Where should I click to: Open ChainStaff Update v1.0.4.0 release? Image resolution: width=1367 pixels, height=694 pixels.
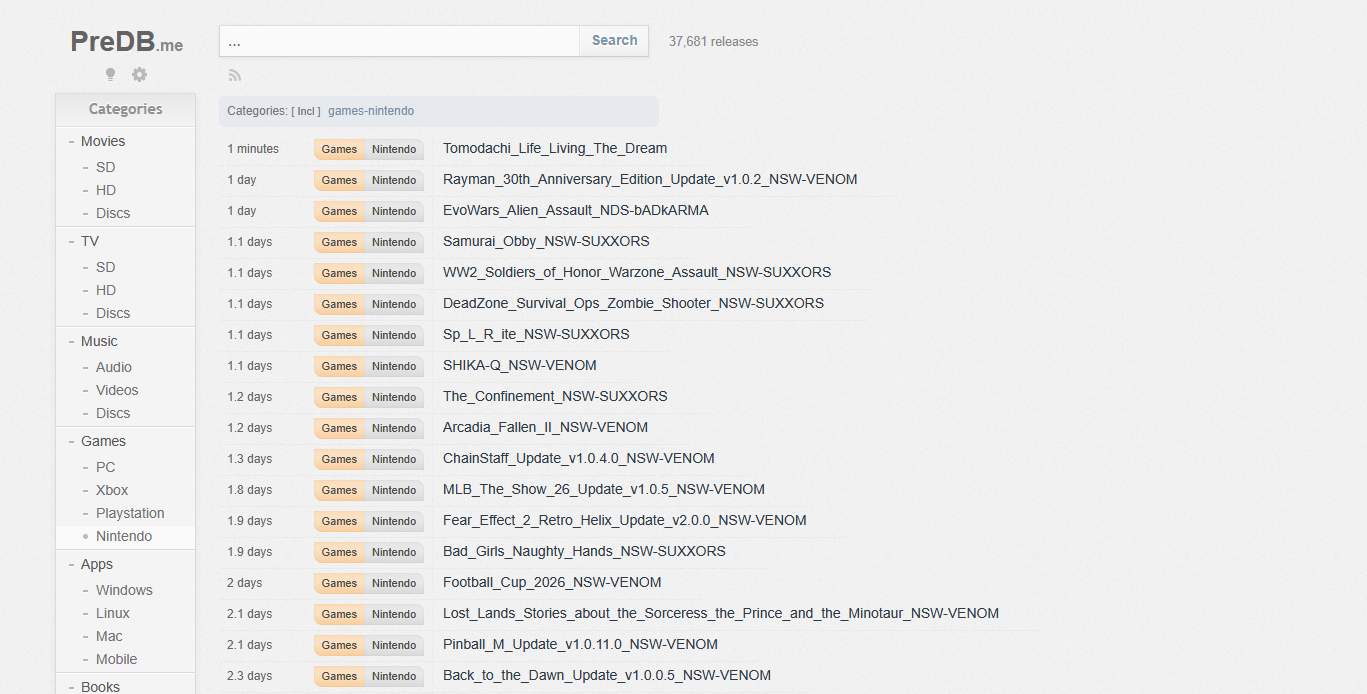[579, 459]
